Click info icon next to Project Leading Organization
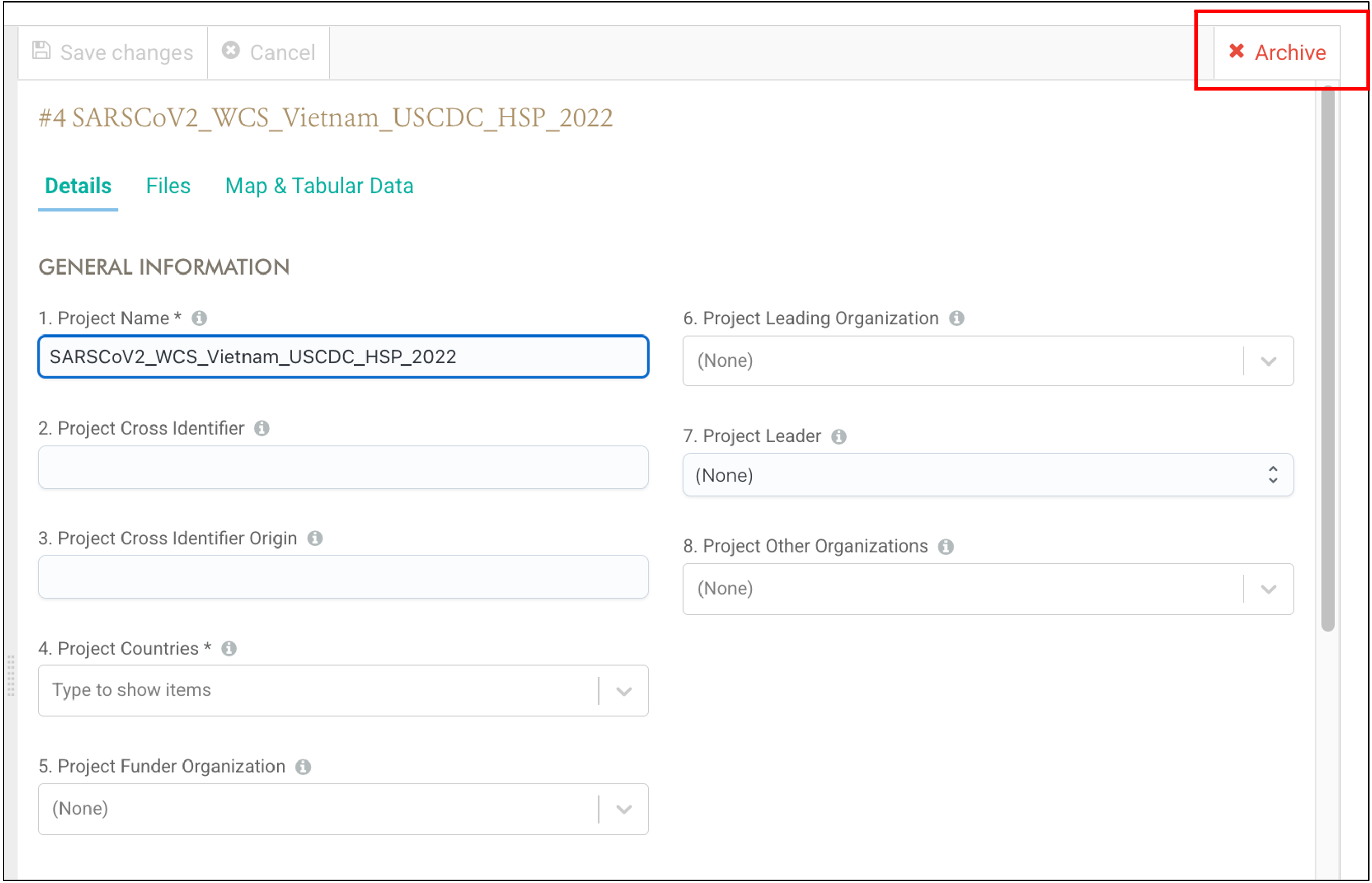The image size is (1372, 883). coord(956,318)
